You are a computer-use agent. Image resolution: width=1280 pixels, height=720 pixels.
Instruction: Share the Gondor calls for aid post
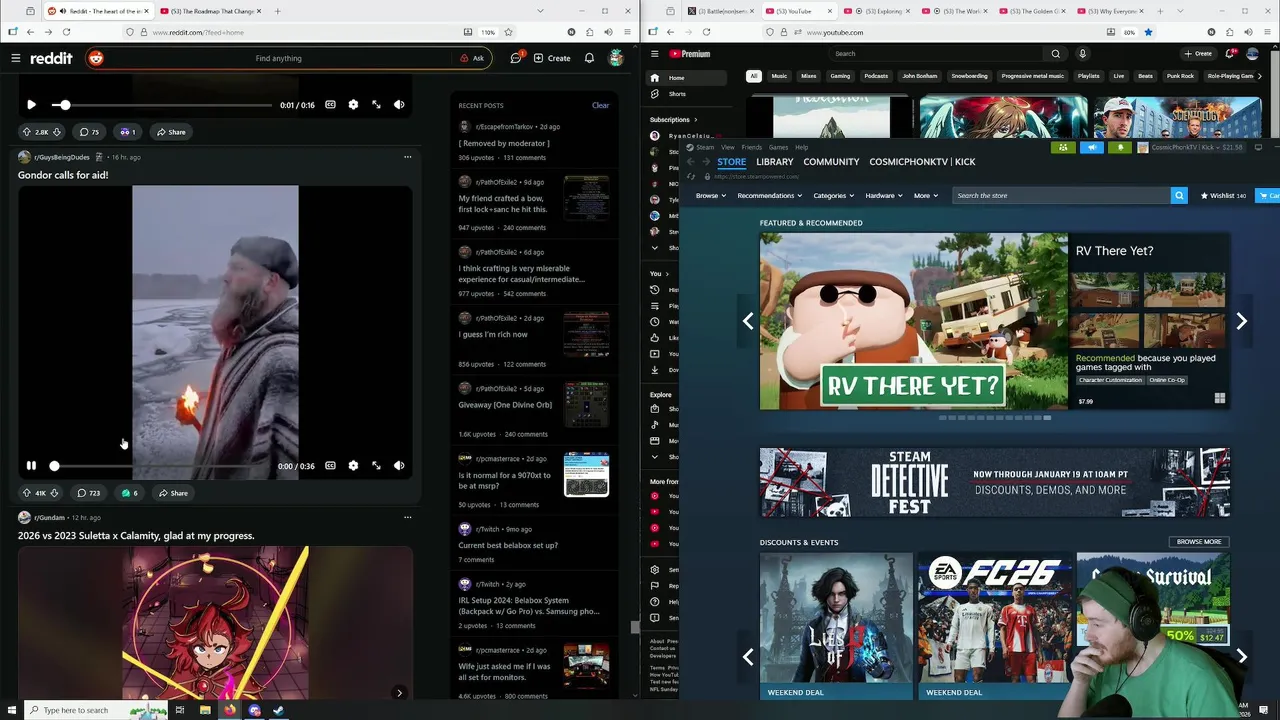coord(172,493)
